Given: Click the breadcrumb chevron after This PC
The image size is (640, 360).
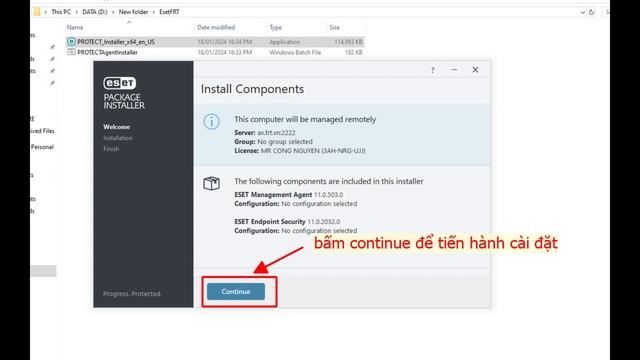Looking at the screenshot, I should point(76,12).
